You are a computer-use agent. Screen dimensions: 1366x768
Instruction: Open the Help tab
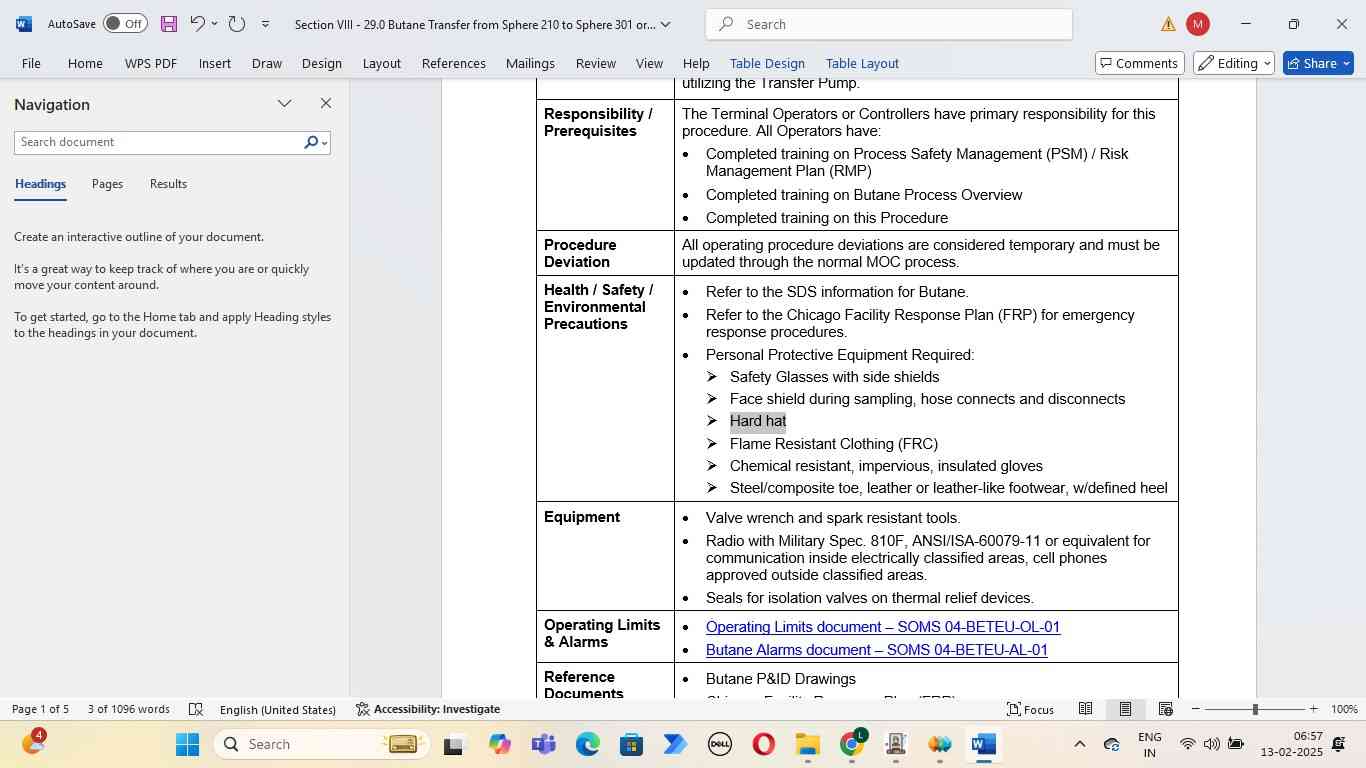(x=696, y=63)
